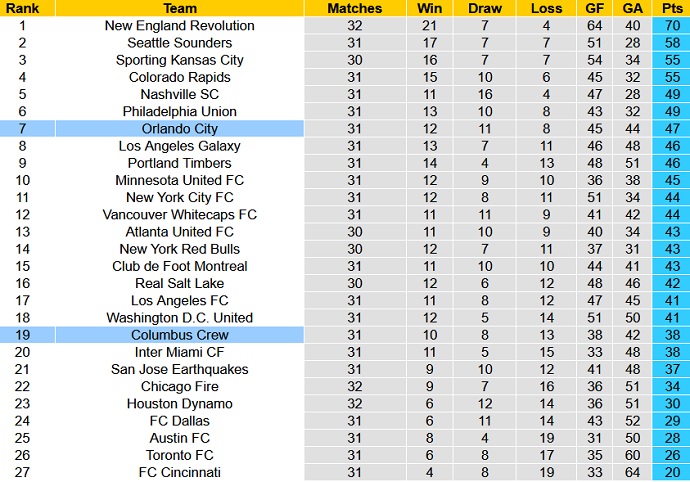Click Toronto FC team name
This screenshot has height=482, width=690.
point(179,455)
